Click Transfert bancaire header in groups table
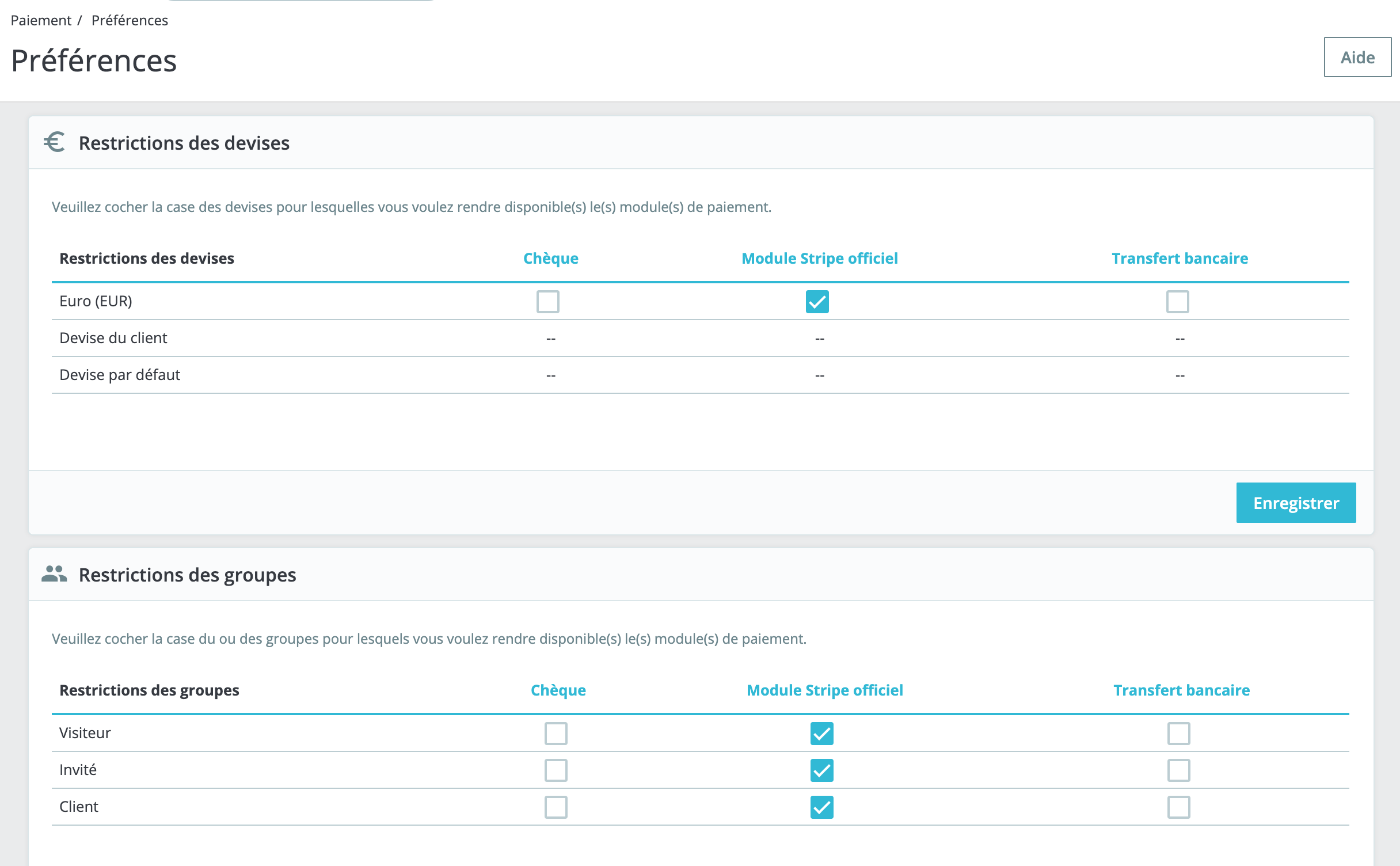Viewport: 1400px width, 866px height. pyautogui.click(x=1181, y=690)
